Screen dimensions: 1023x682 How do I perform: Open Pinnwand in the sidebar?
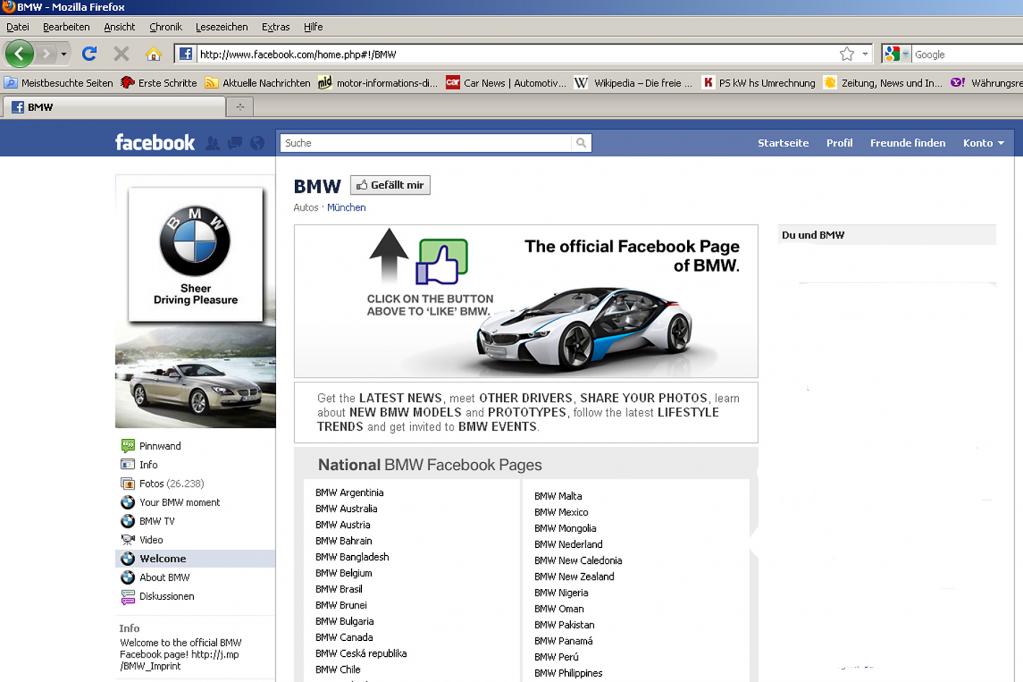pos(151,446)
